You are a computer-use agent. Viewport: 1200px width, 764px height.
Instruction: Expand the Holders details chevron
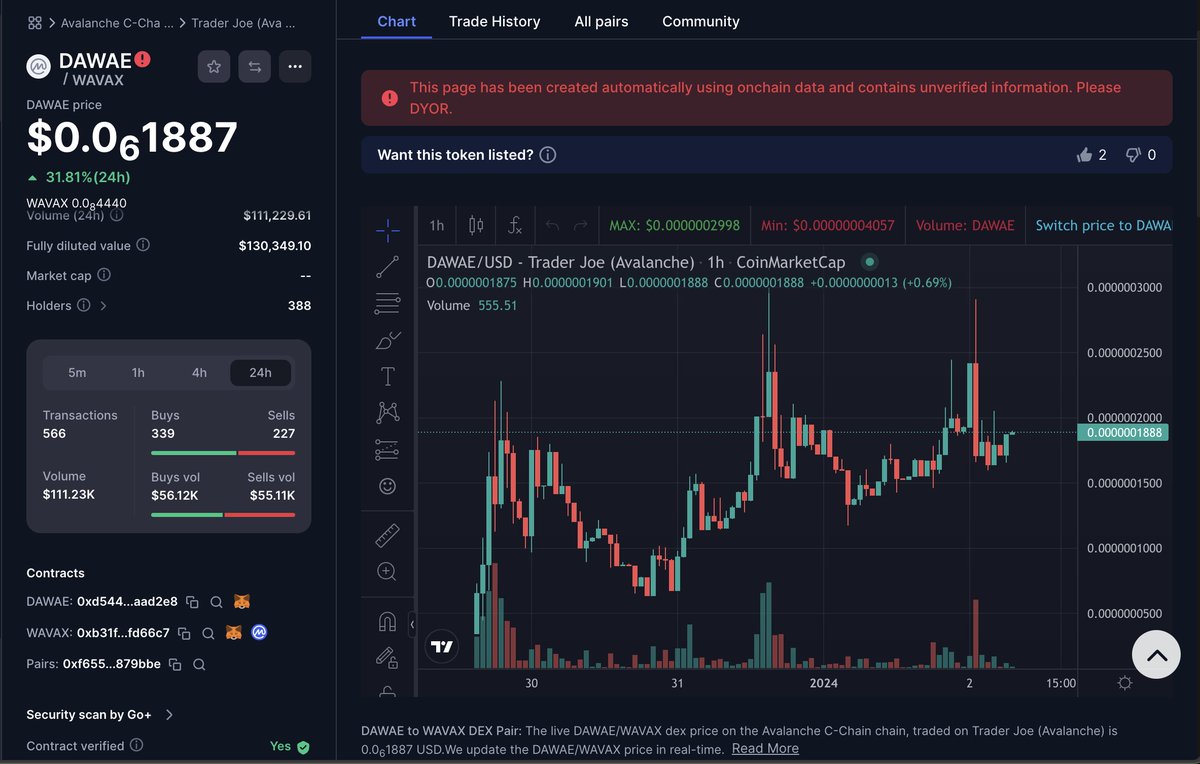tap(103, 306)
